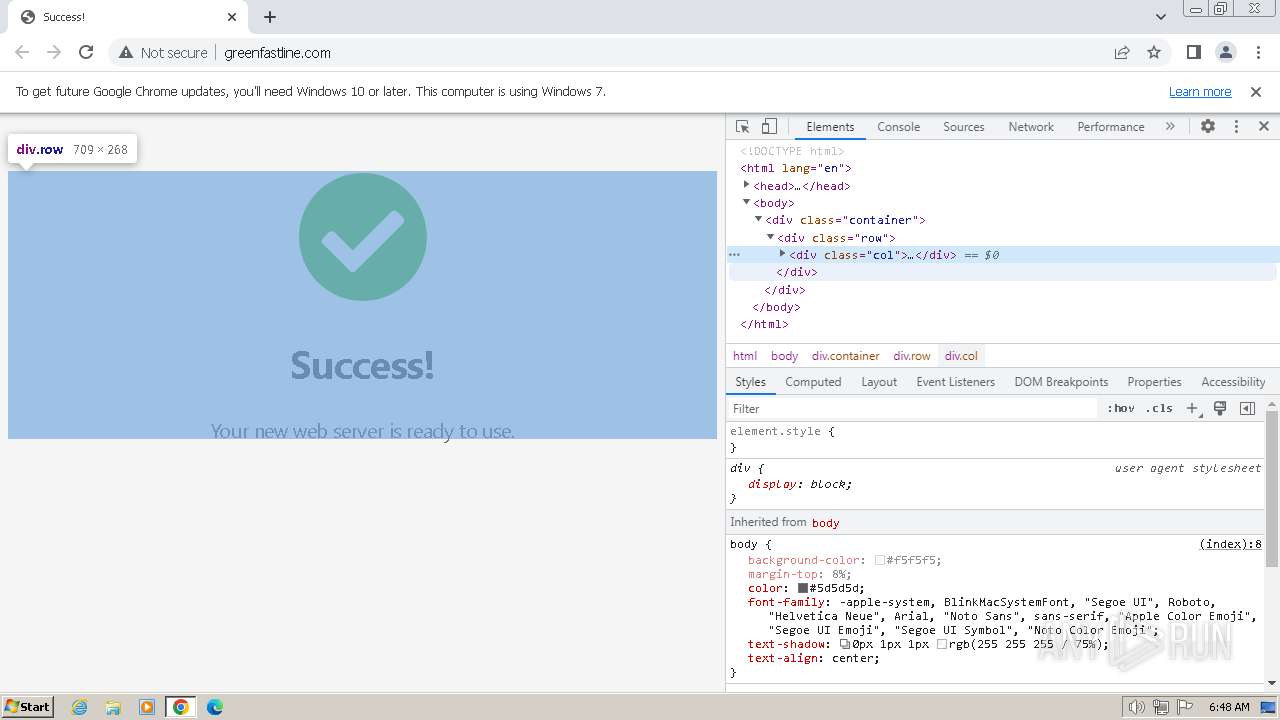Open the tab search dropdown arrow
This screenshot has width=1280, height=720.
point(1160,16)
